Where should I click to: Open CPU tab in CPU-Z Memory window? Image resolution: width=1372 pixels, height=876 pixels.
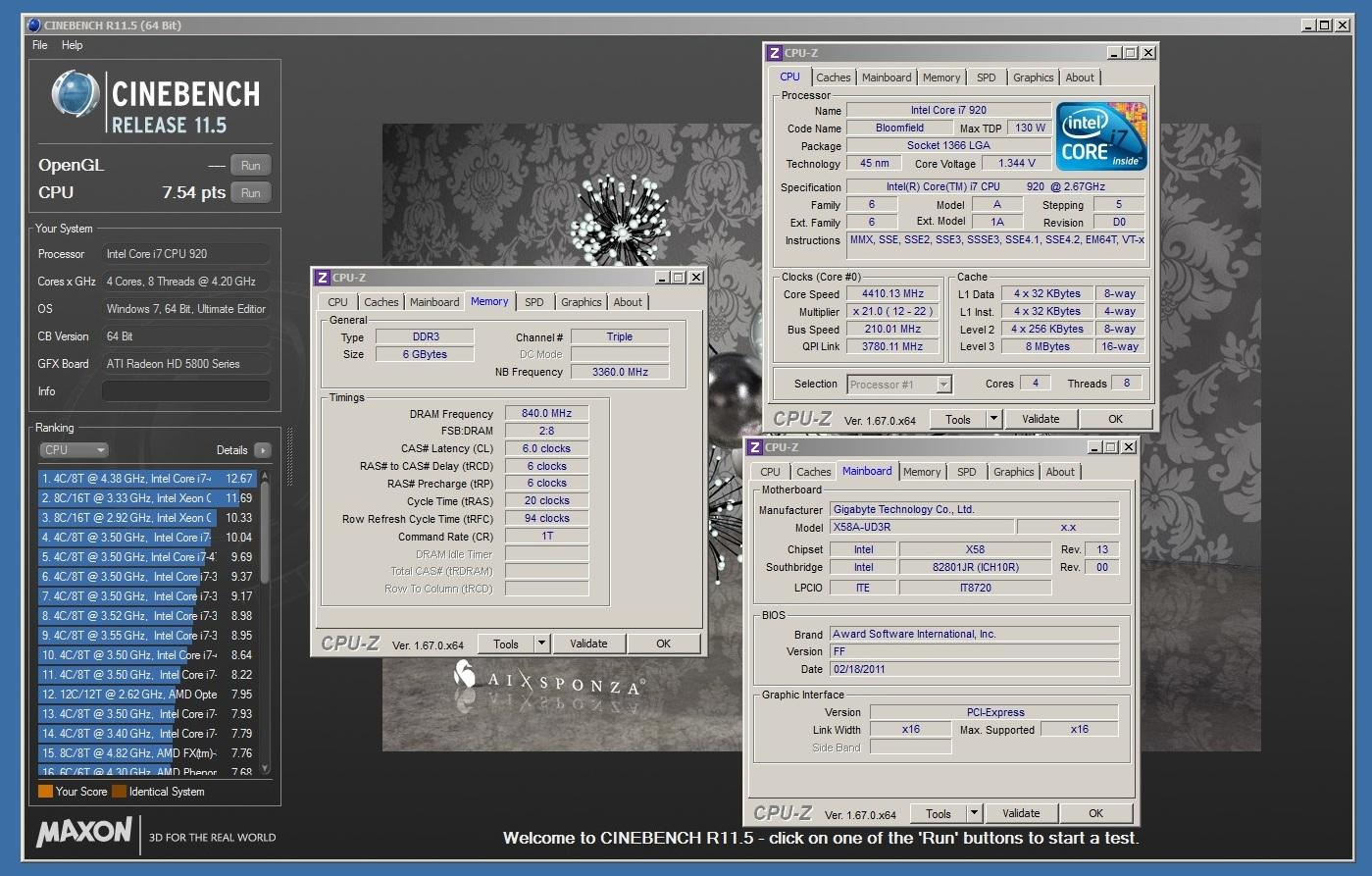338,302
